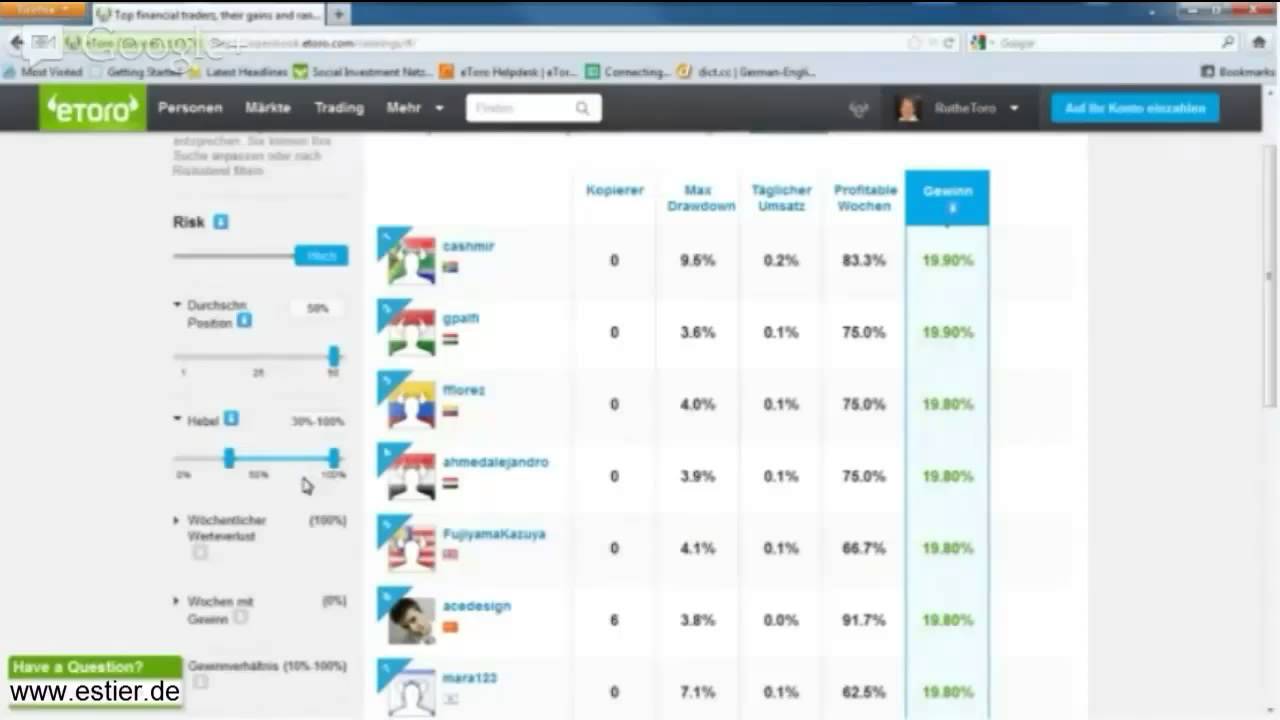Click FujiyamaKazuya's avatar picture

click(x=412, y=548)
